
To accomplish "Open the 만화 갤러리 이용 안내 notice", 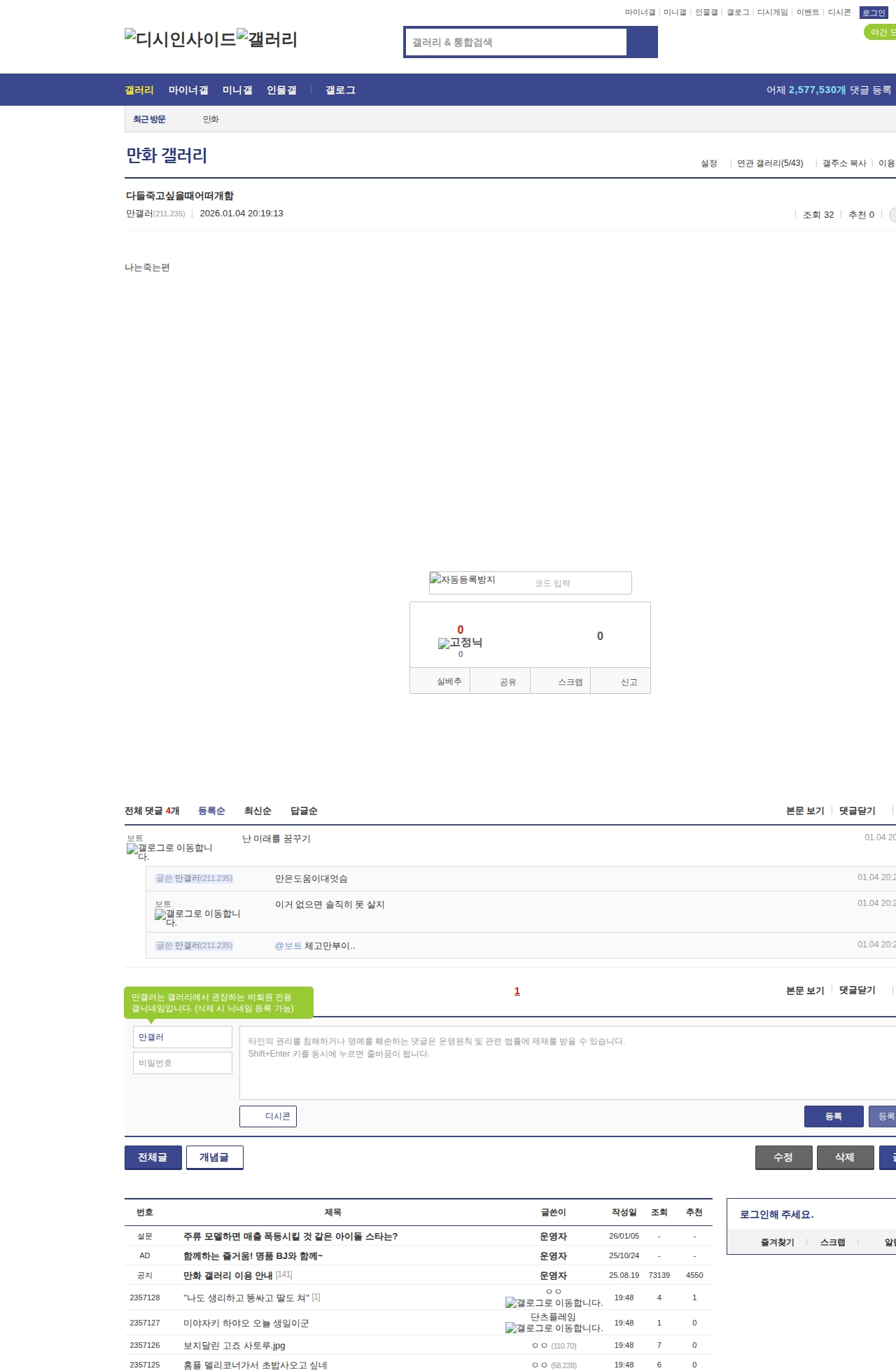I will 227,1275.
